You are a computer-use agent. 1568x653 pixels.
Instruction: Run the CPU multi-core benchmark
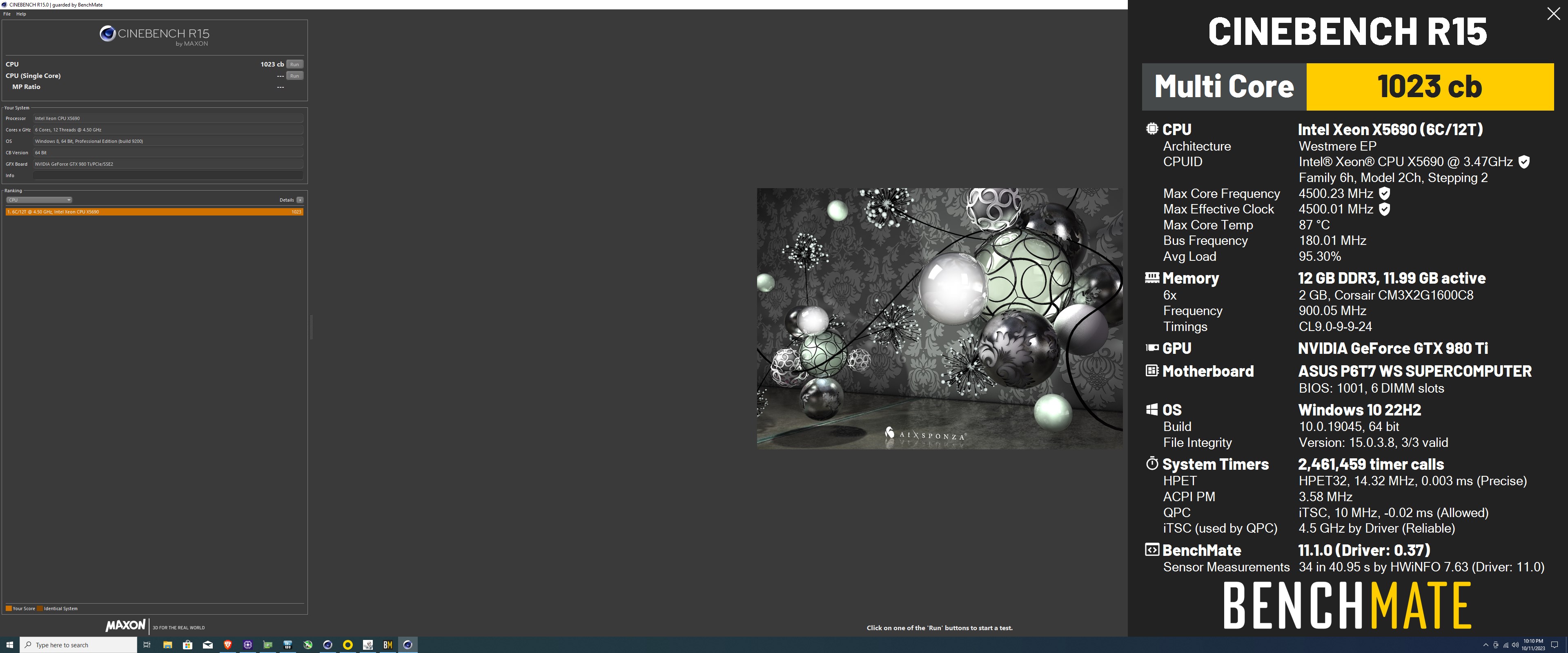(x=294, y=64)
